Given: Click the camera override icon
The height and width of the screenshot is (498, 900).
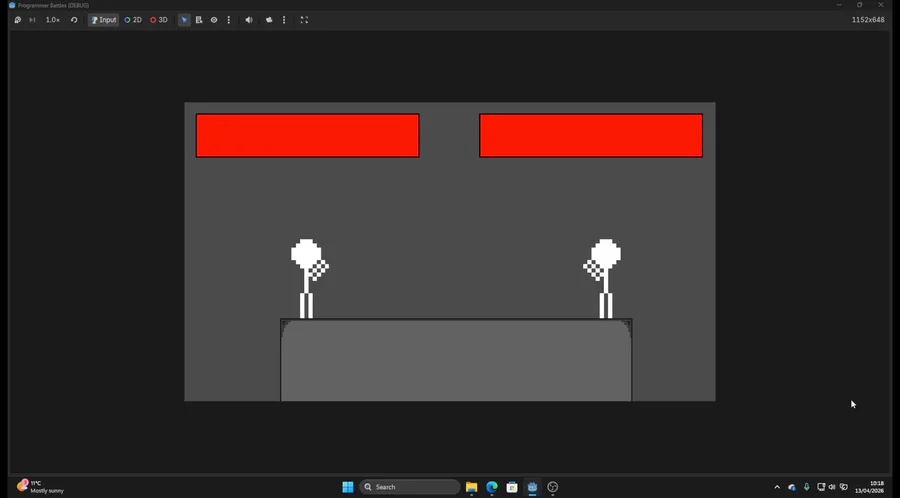Looking at the screenshot, I should point(269,20).
